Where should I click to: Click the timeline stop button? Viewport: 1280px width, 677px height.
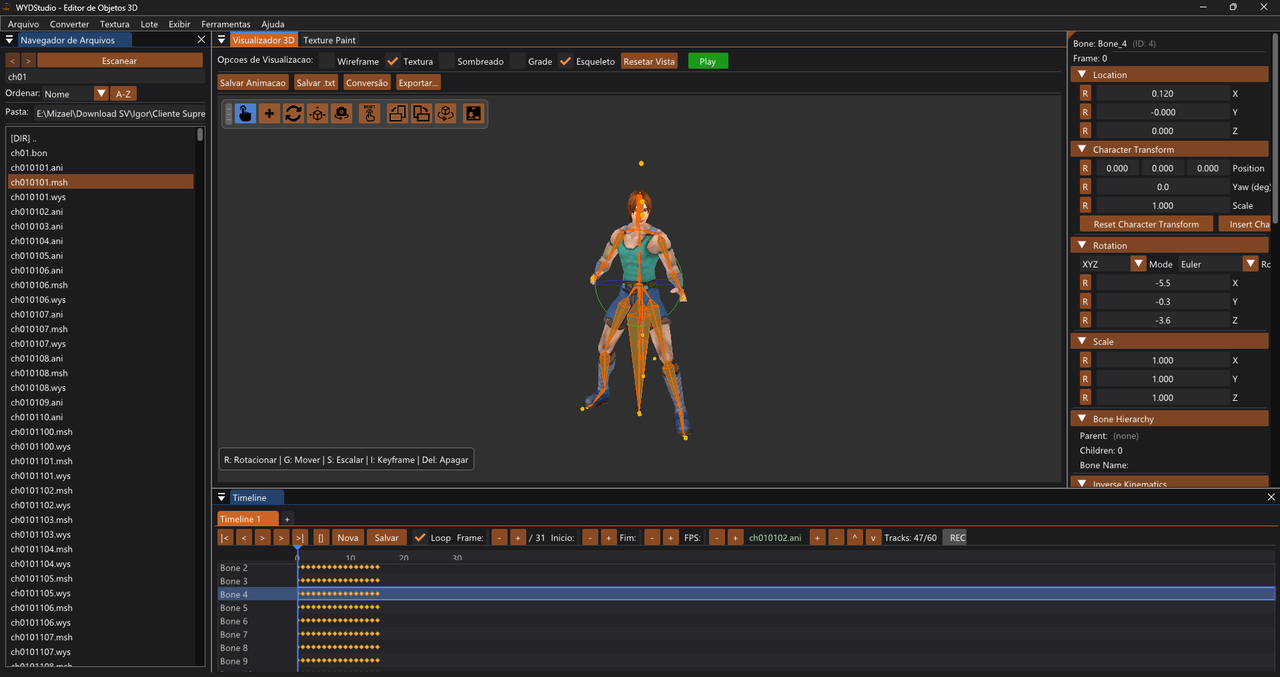tap(321, 538)
